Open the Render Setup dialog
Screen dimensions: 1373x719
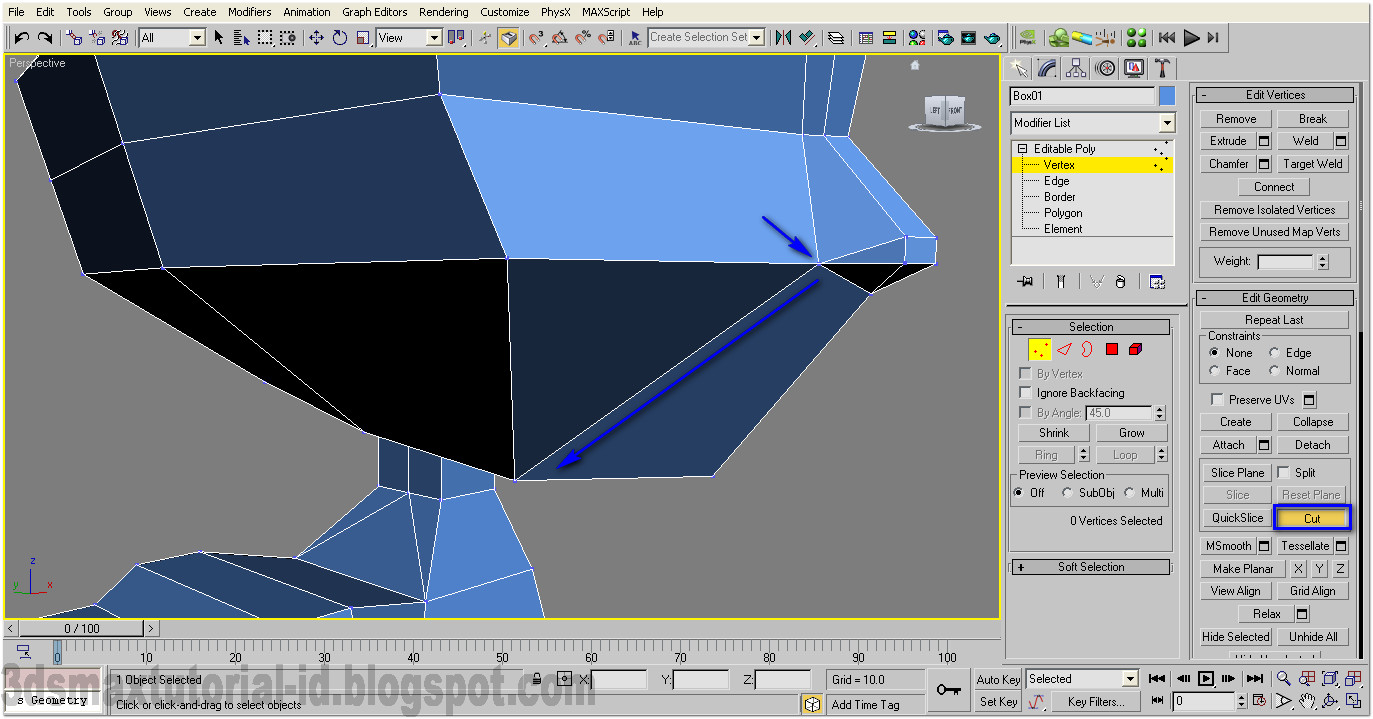click(944, 37)
